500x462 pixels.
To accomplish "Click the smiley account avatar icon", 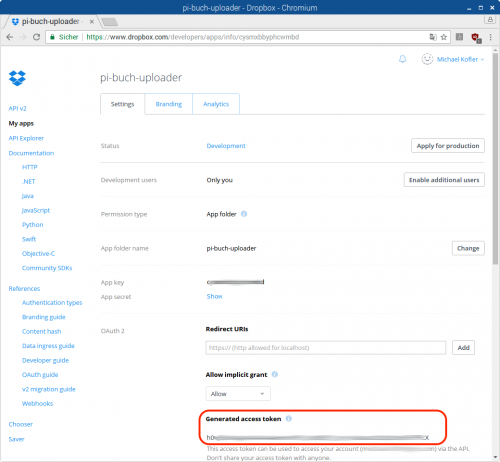I will point(427,59).
